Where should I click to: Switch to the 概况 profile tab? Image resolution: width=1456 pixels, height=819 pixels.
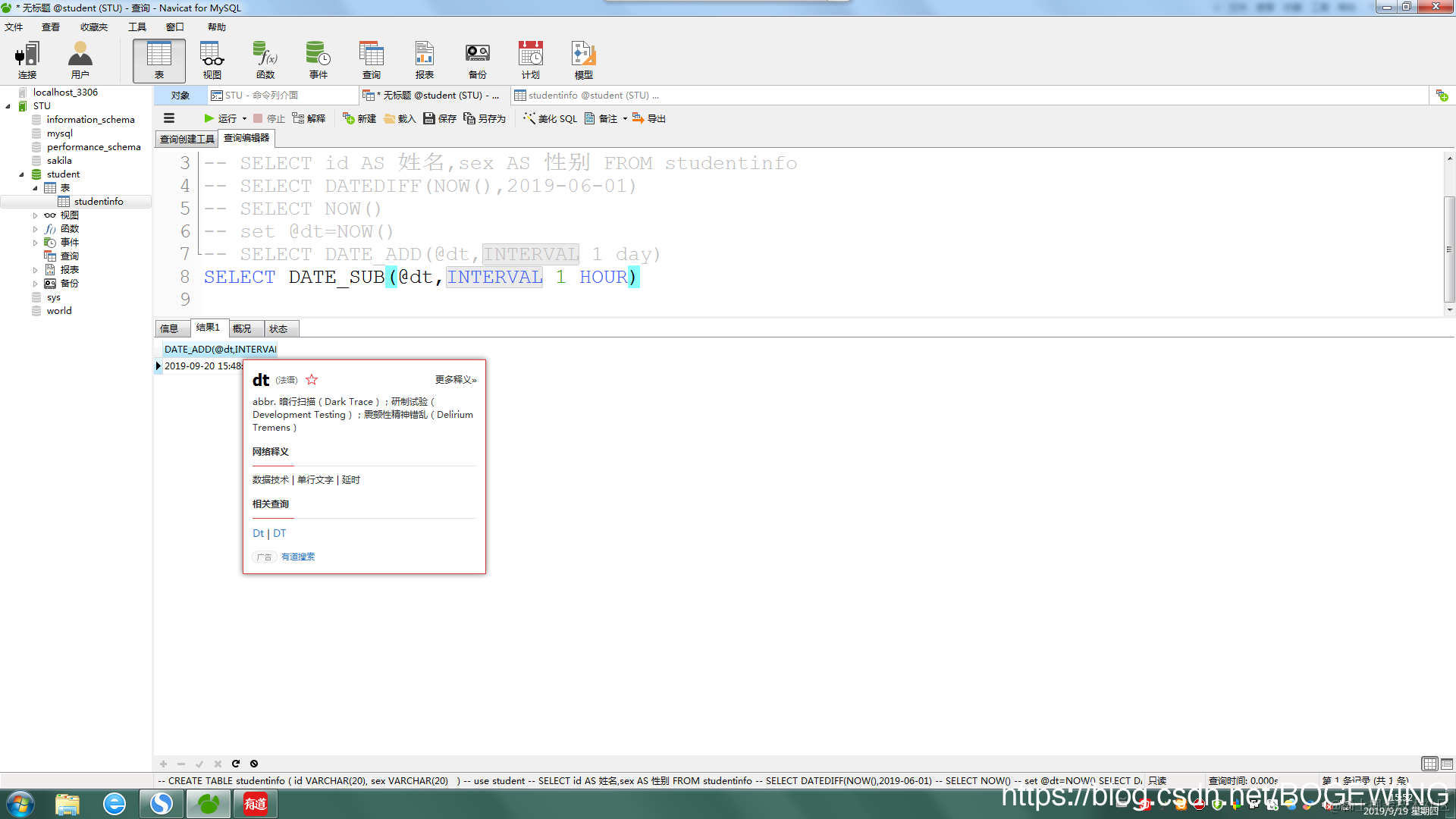(x=242, y=328)
